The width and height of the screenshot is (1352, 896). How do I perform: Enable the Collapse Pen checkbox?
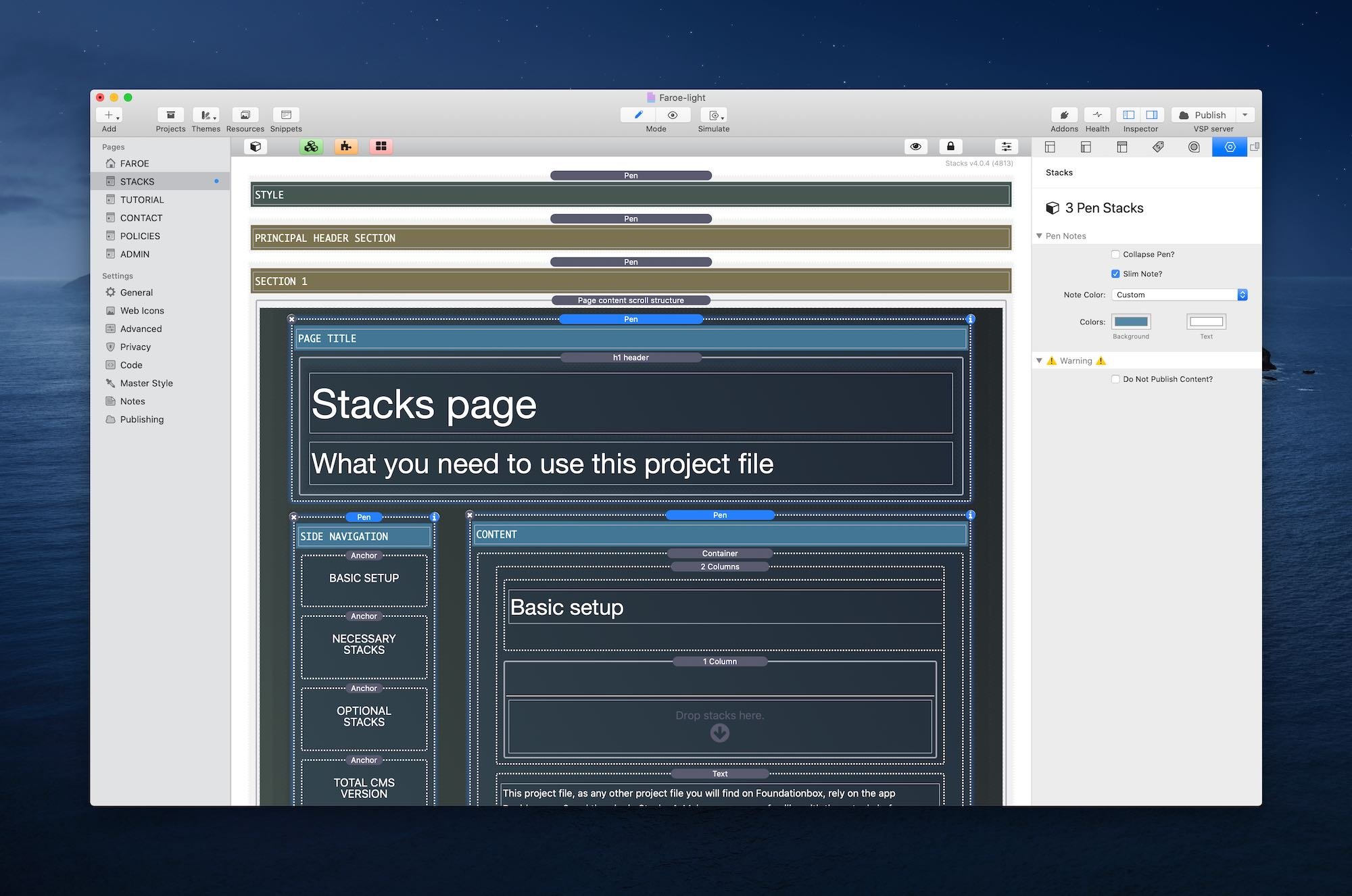[1115, 255]
